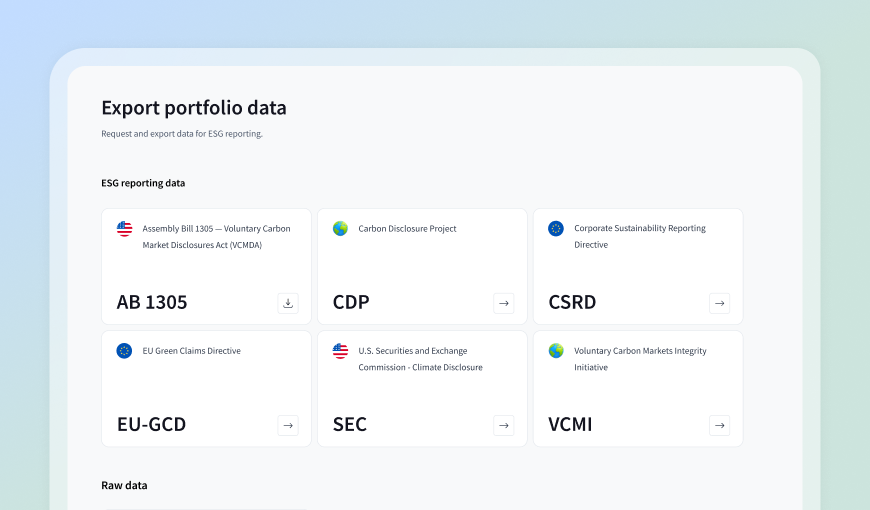Screen dimensions: 870x510
Task: Open the SEC export arrow
Action: (504, 425)
